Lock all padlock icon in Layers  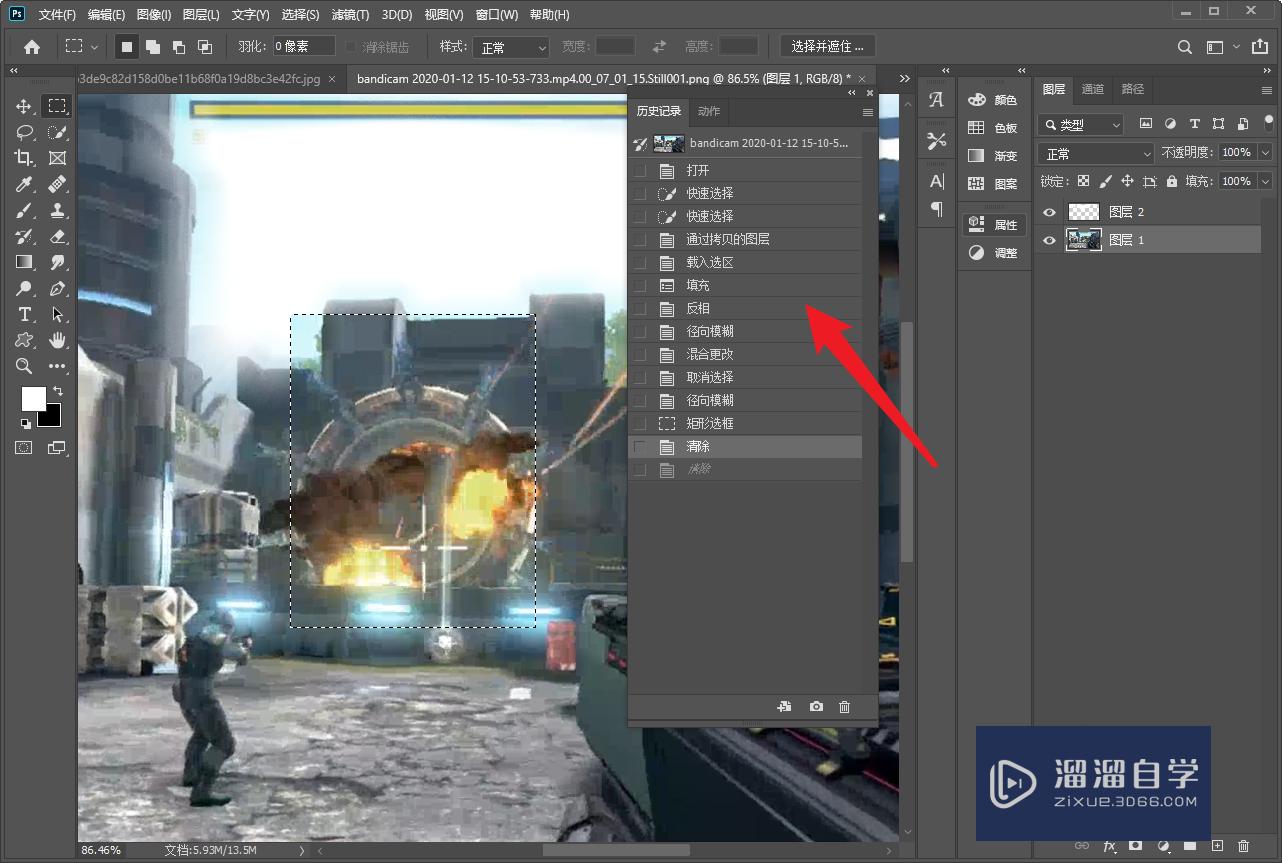[1171, 181]
